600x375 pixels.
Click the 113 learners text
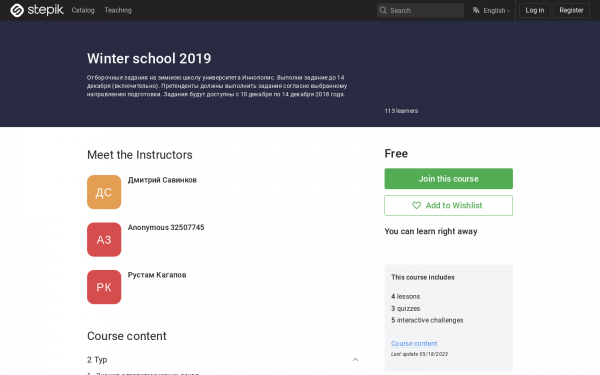click(401, 111)
